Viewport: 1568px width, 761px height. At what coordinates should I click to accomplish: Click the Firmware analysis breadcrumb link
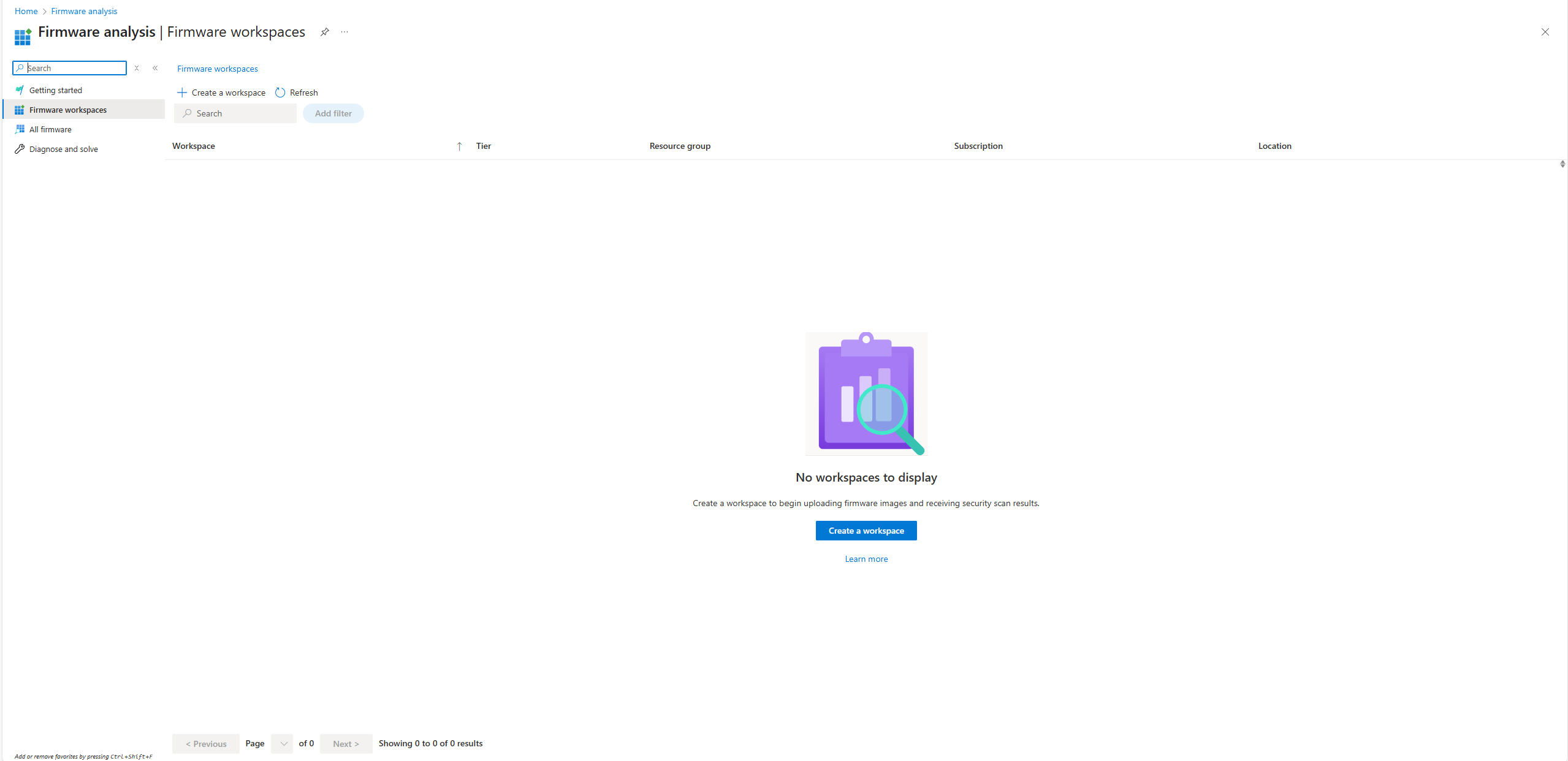pos(84,11)
